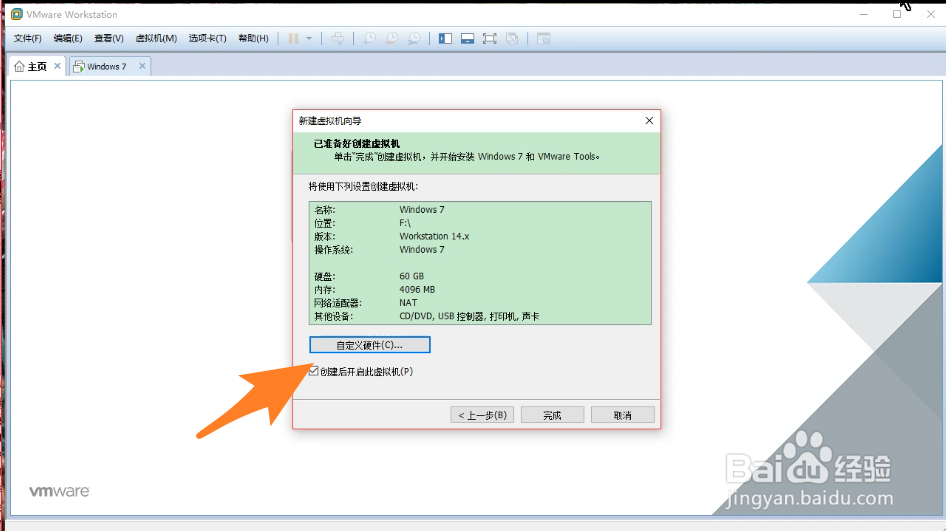The image size is (946, 531).
Task: Click the home icon on 主页 tab
Action: (19, 66)
